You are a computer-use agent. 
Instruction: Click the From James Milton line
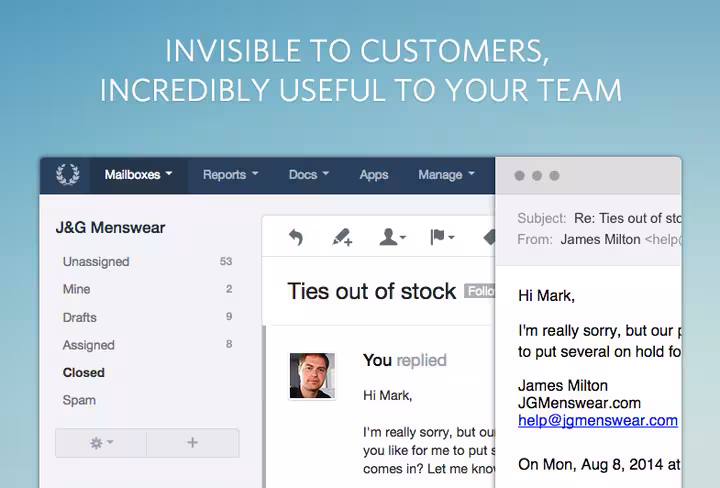599,240
